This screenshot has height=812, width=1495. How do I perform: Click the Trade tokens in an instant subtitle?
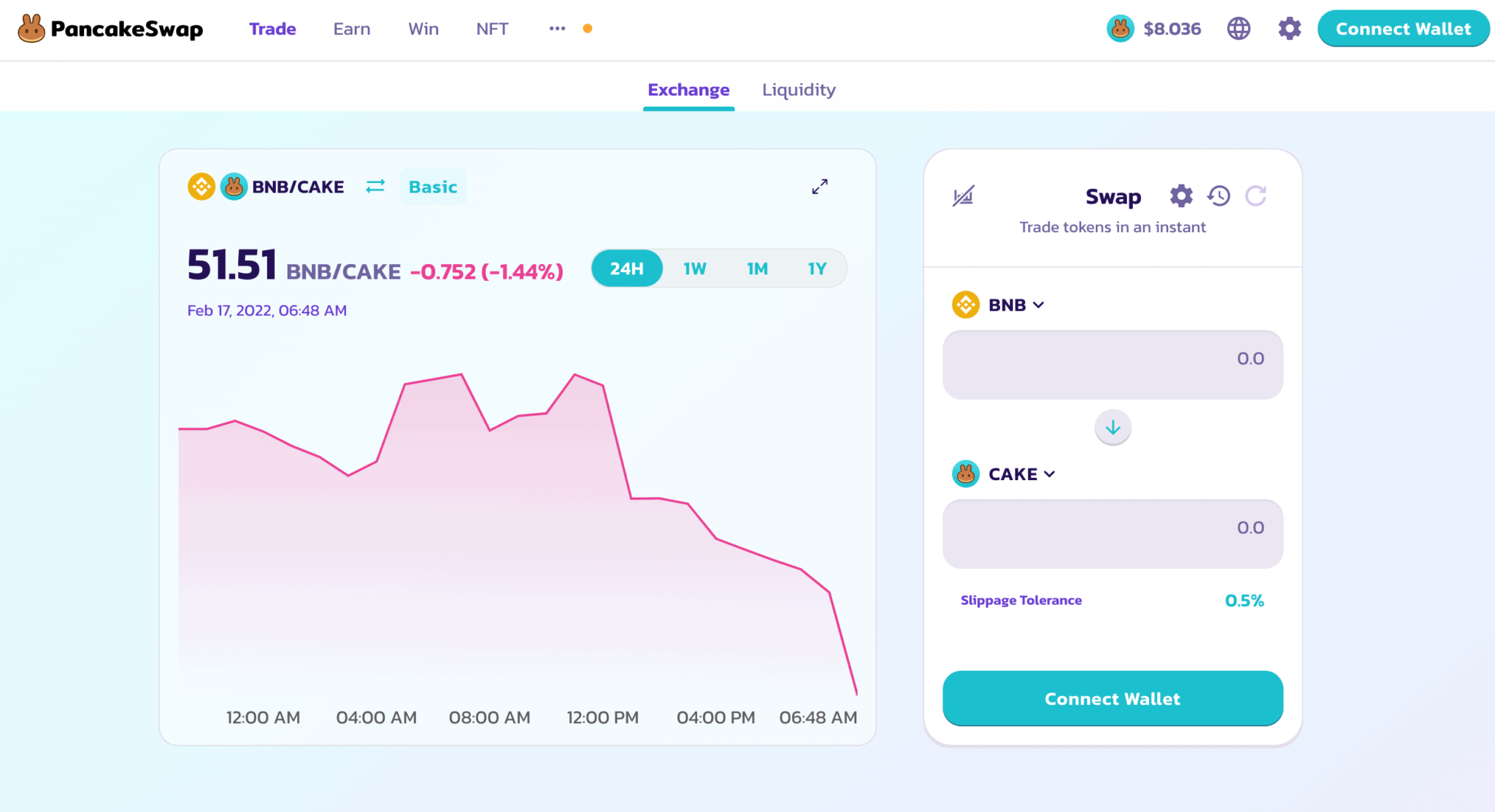pos(1112,227)
